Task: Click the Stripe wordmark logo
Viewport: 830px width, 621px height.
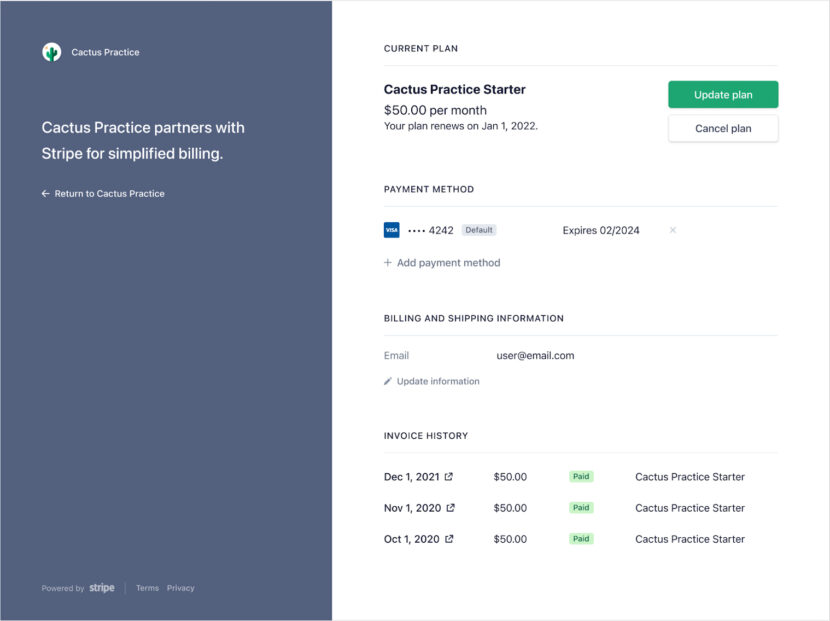Action: [101, 588]
